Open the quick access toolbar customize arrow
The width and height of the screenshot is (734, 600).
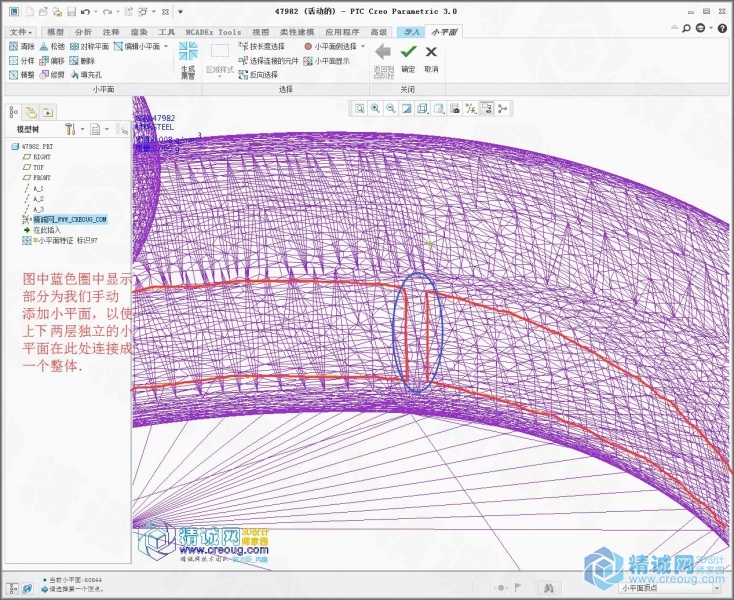pyautogui.click(x=180, y=11)
